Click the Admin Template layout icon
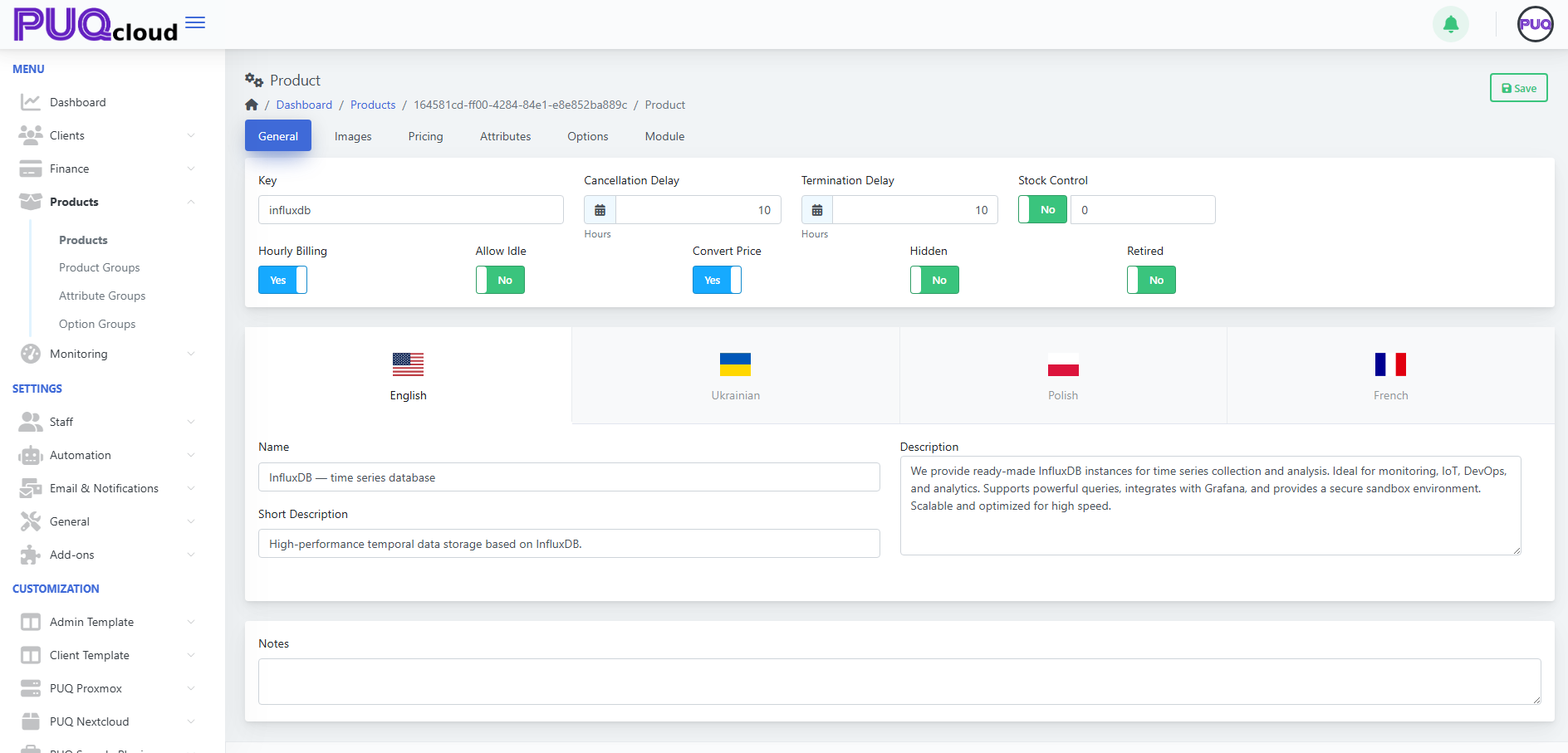This screenshot has height=753, width=1568. (31, 622)
